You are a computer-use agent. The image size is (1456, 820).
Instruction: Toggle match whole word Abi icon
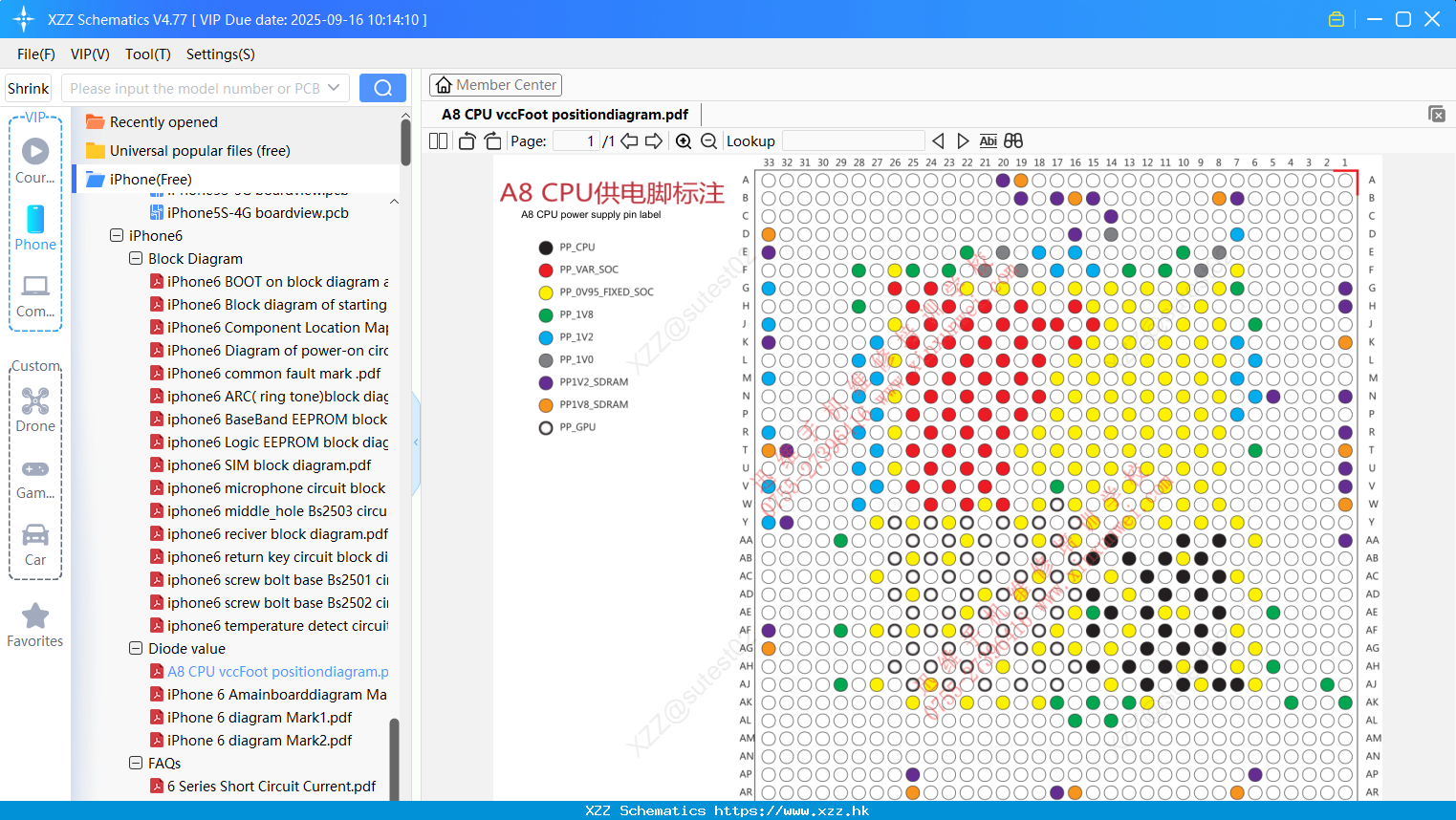(x=988, y=141)
